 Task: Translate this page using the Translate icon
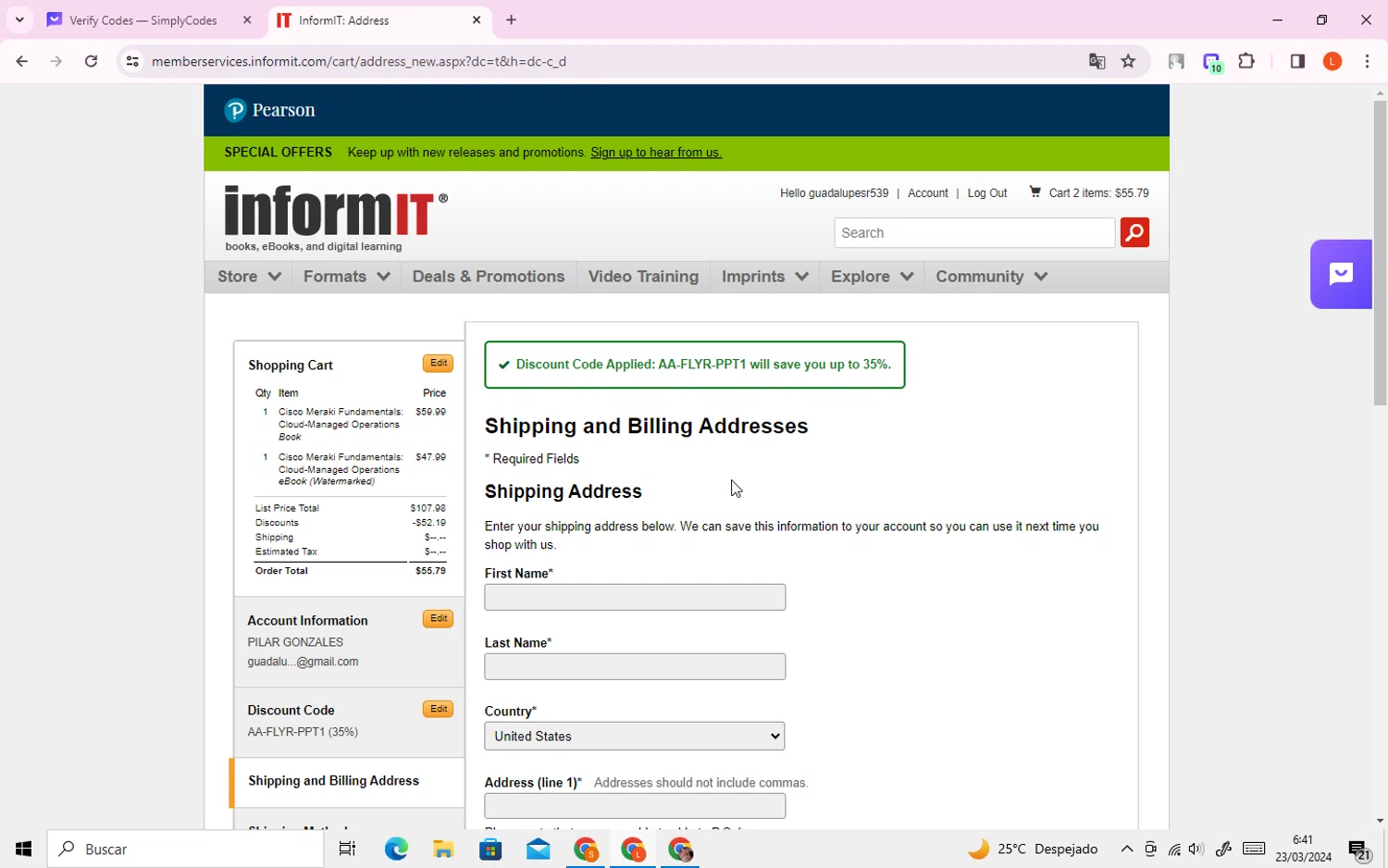pyautogui.click(x=1097, y=61)
